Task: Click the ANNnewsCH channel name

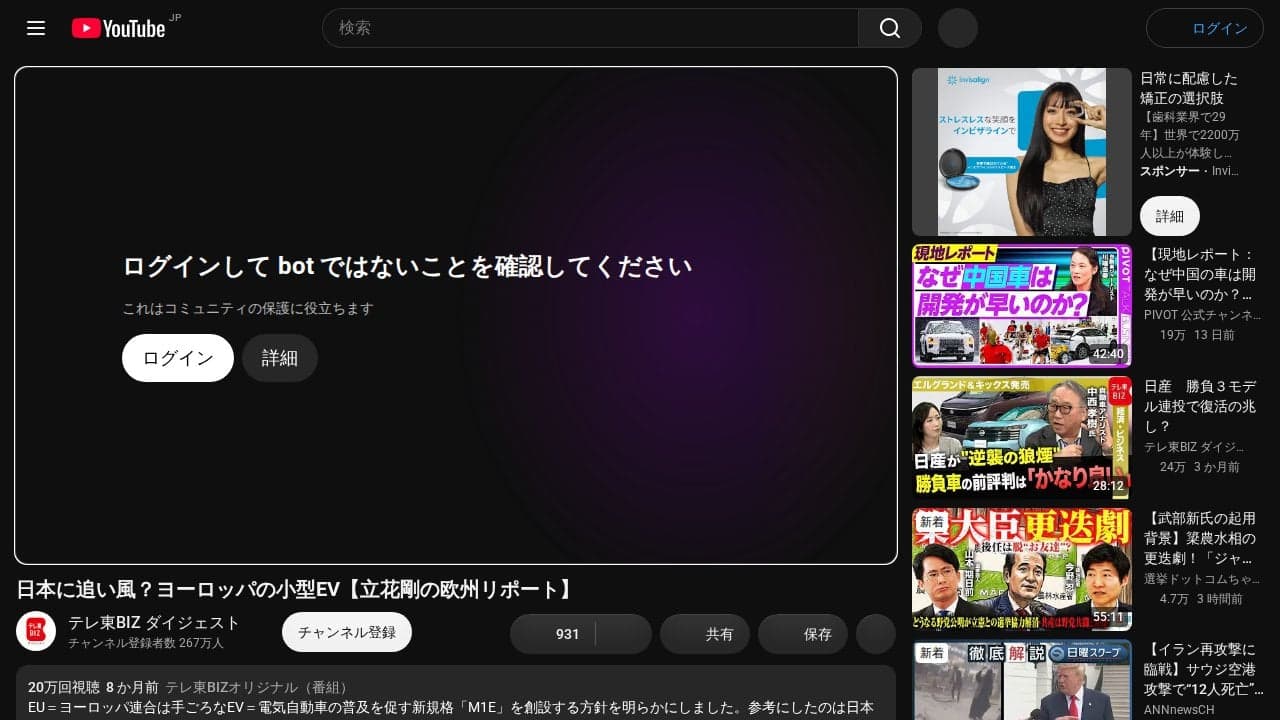Action: pyautogui.click(x=1179, y=710)
